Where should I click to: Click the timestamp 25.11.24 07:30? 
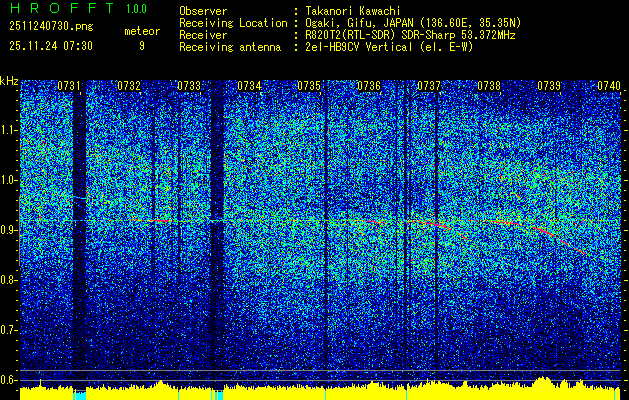tap(51, 46)
